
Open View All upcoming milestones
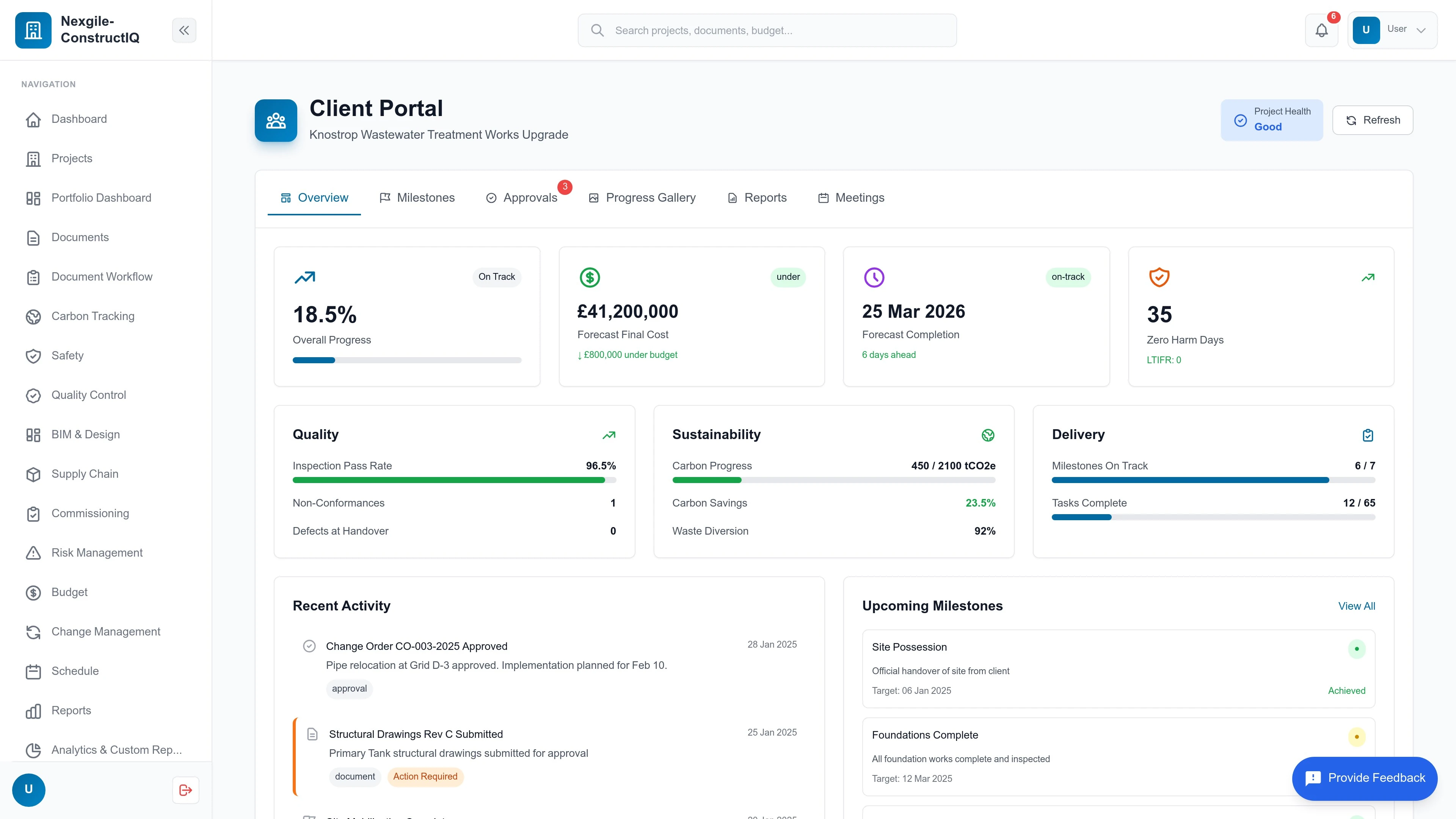1357,606
